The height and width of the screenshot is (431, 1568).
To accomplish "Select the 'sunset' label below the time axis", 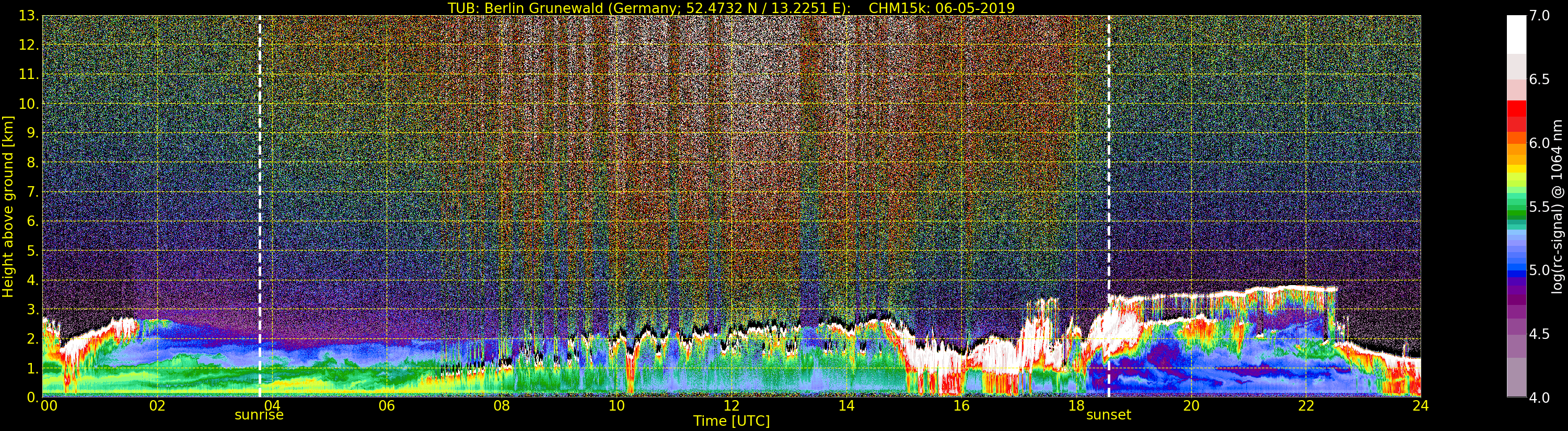I will 1108,415.
